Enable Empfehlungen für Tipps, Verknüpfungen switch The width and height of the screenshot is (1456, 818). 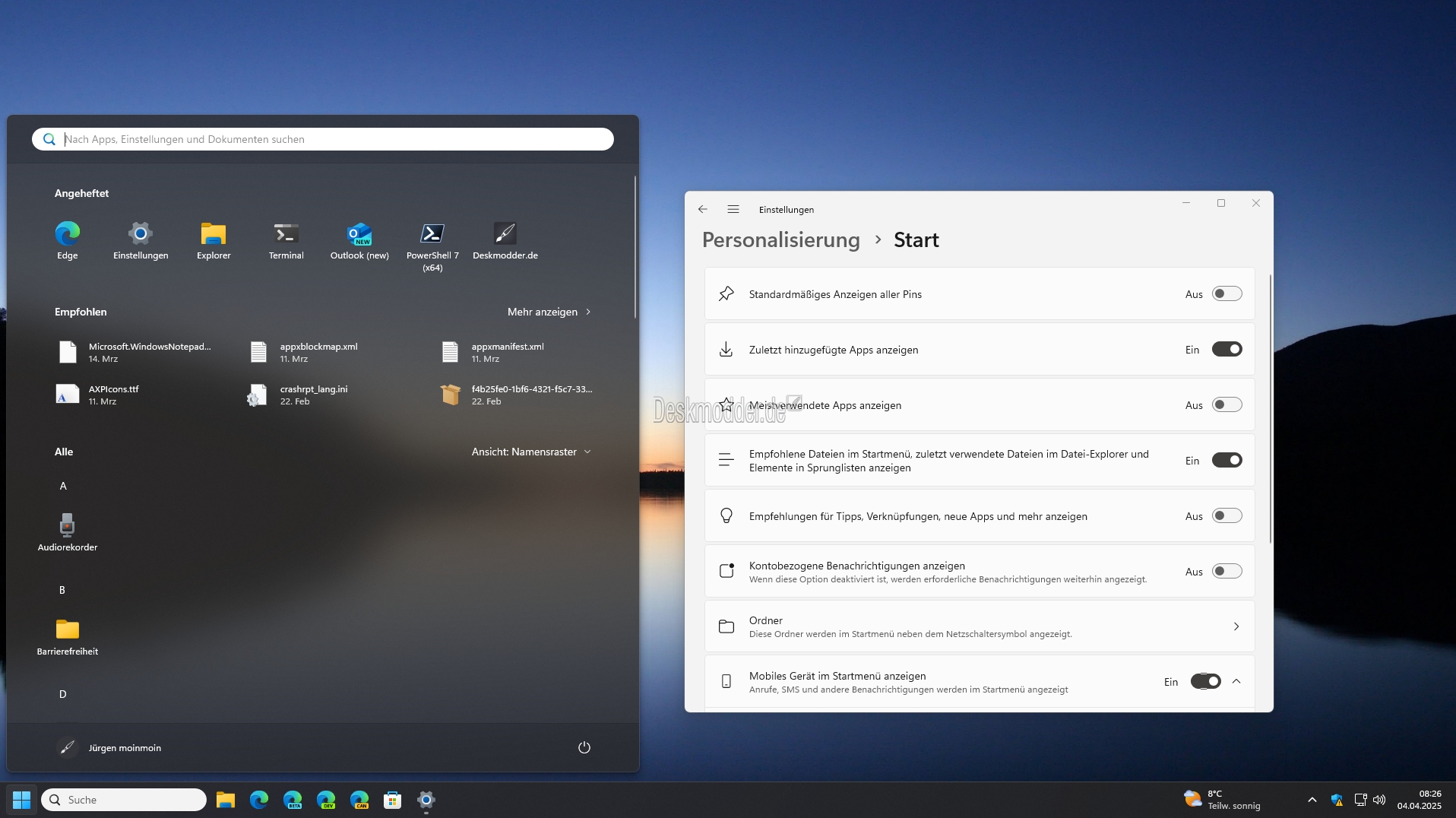[1227, 515]
